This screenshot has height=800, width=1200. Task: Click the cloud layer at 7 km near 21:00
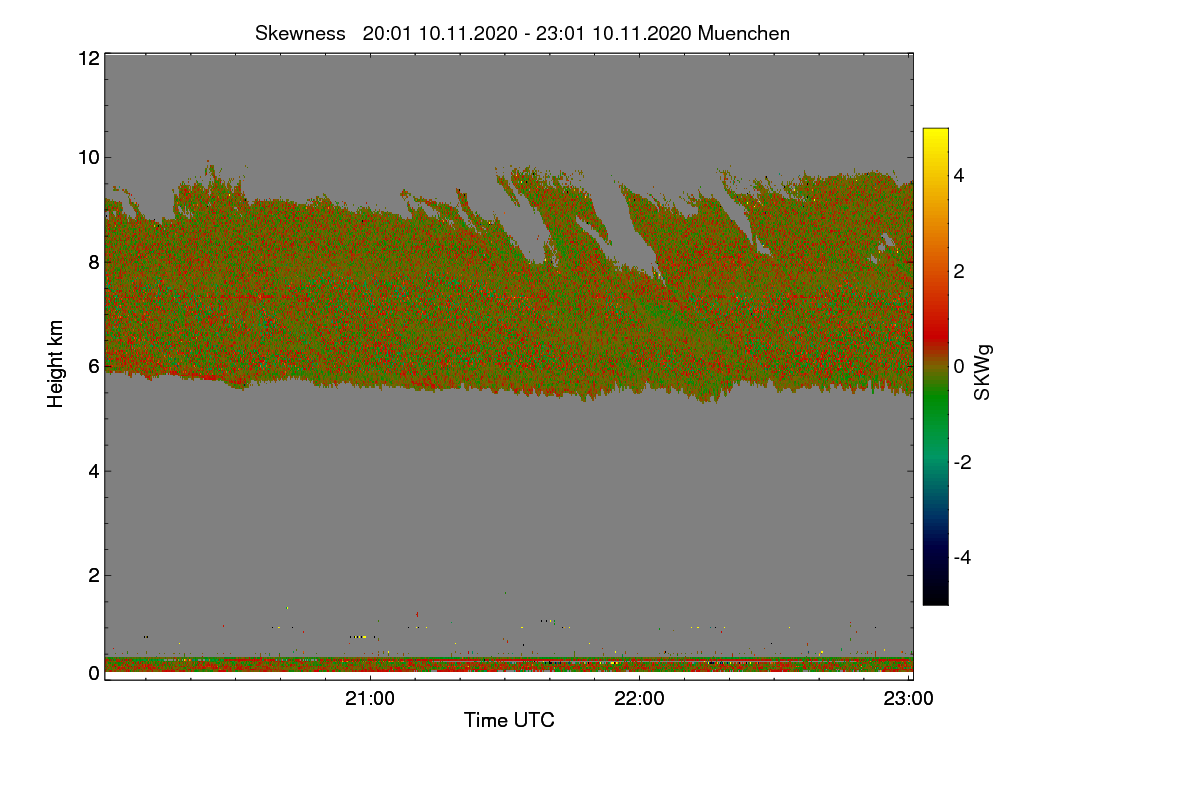pyautogui.click(x=370, y=314)
